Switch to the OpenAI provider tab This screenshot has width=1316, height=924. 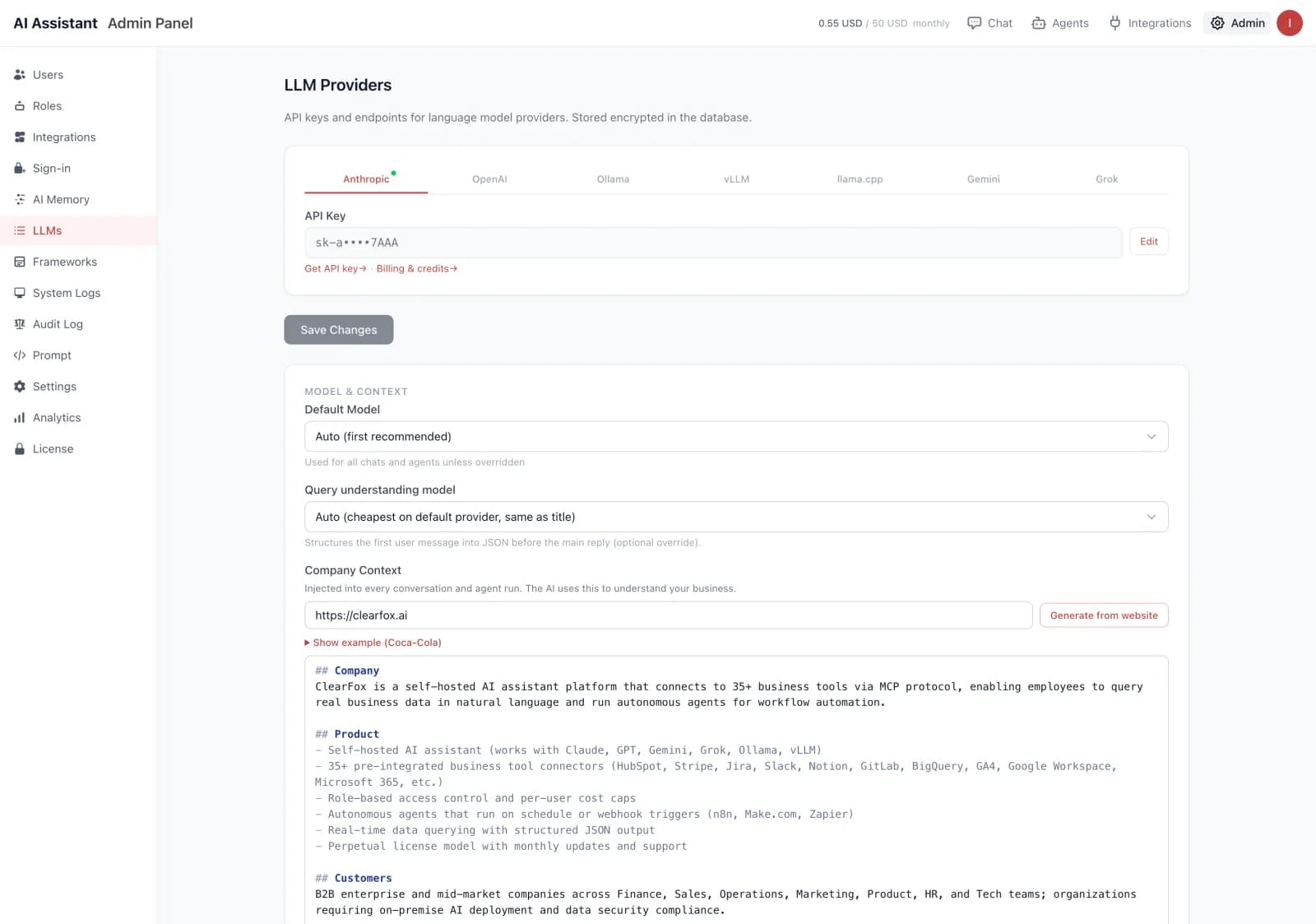pyautogui.click(x=489, y=179)
